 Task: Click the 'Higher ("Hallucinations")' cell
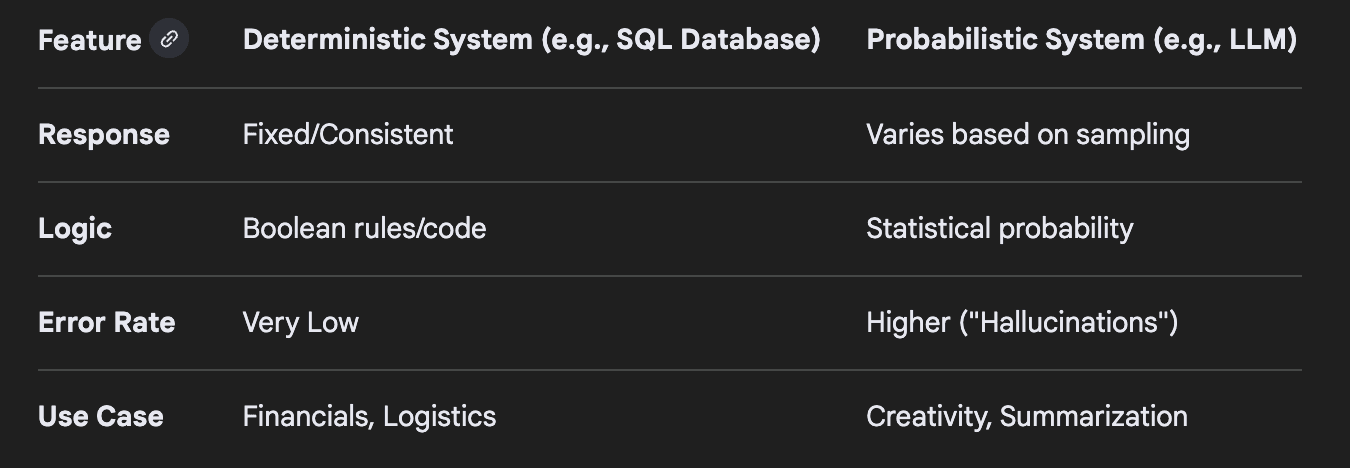pos(1021,323)
